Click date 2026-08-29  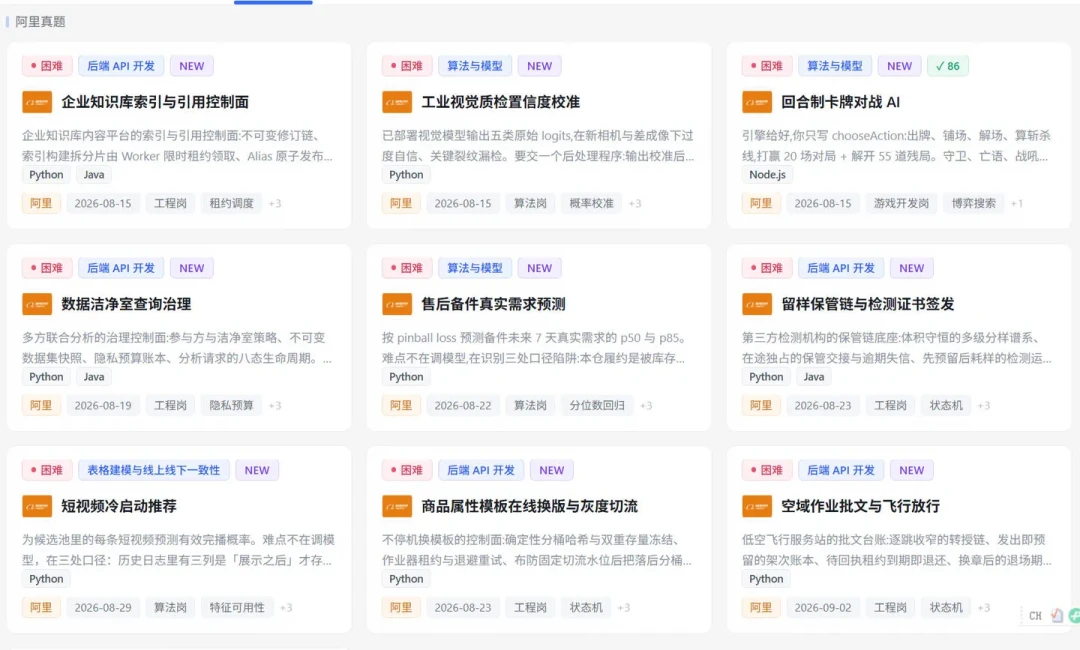[x=103, y=607]
